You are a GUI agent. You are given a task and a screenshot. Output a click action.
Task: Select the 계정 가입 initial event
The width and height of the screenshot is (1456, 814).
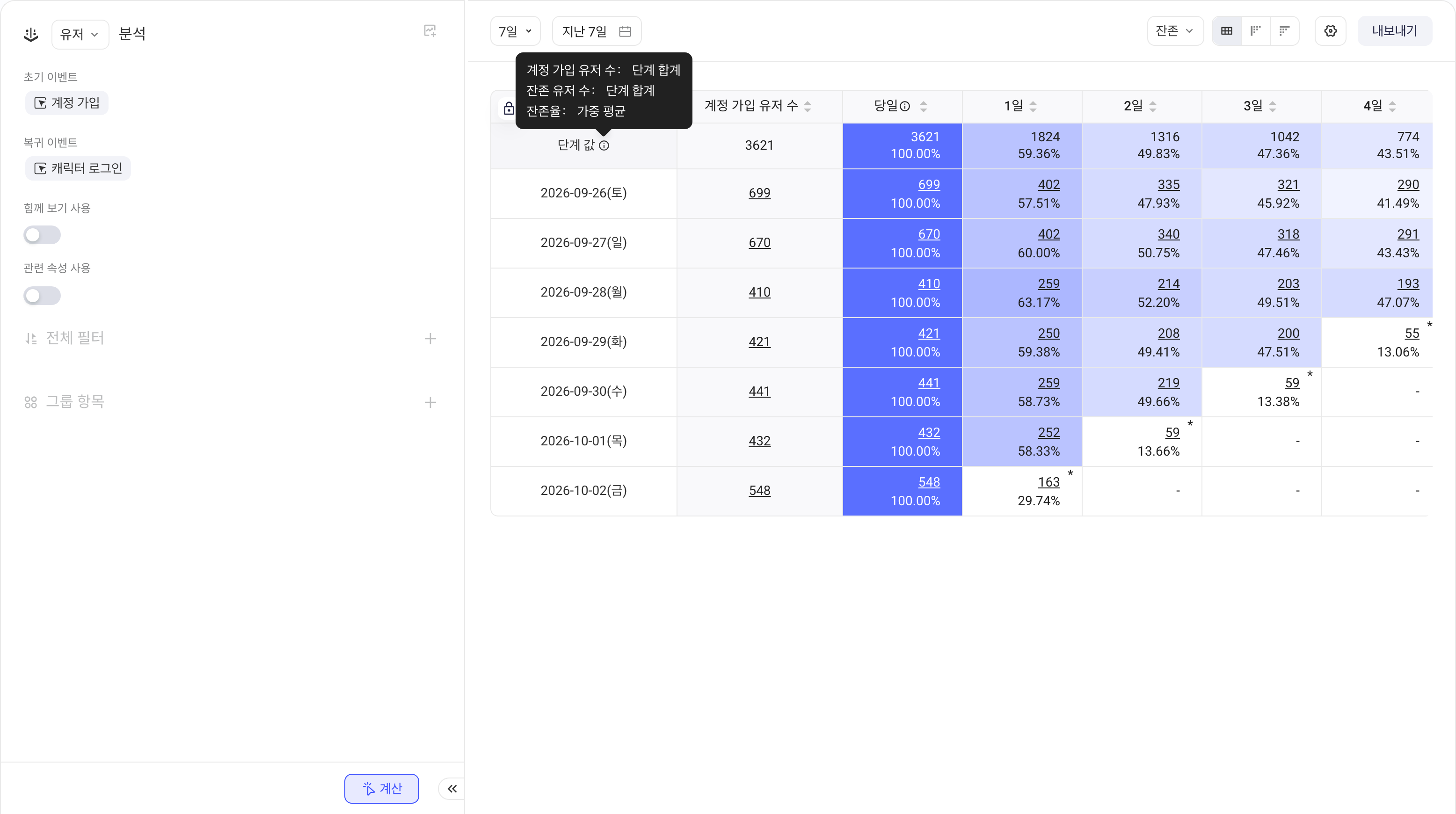tap(67, 103)
